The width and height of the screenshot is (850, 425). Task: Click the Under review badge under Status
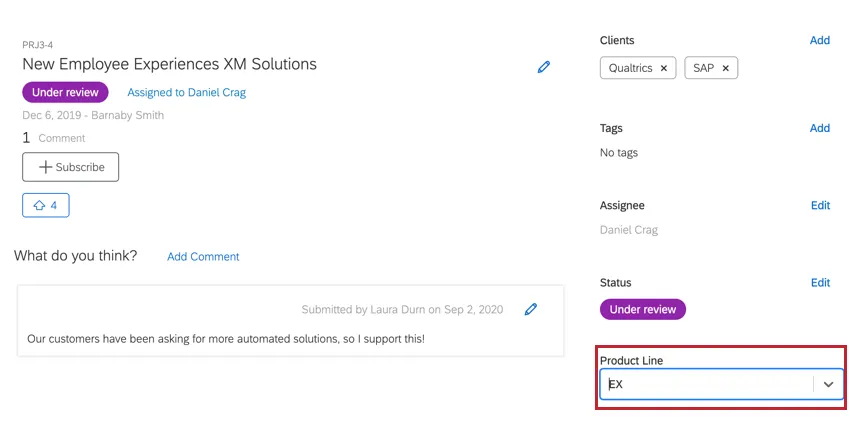[642, 310]
